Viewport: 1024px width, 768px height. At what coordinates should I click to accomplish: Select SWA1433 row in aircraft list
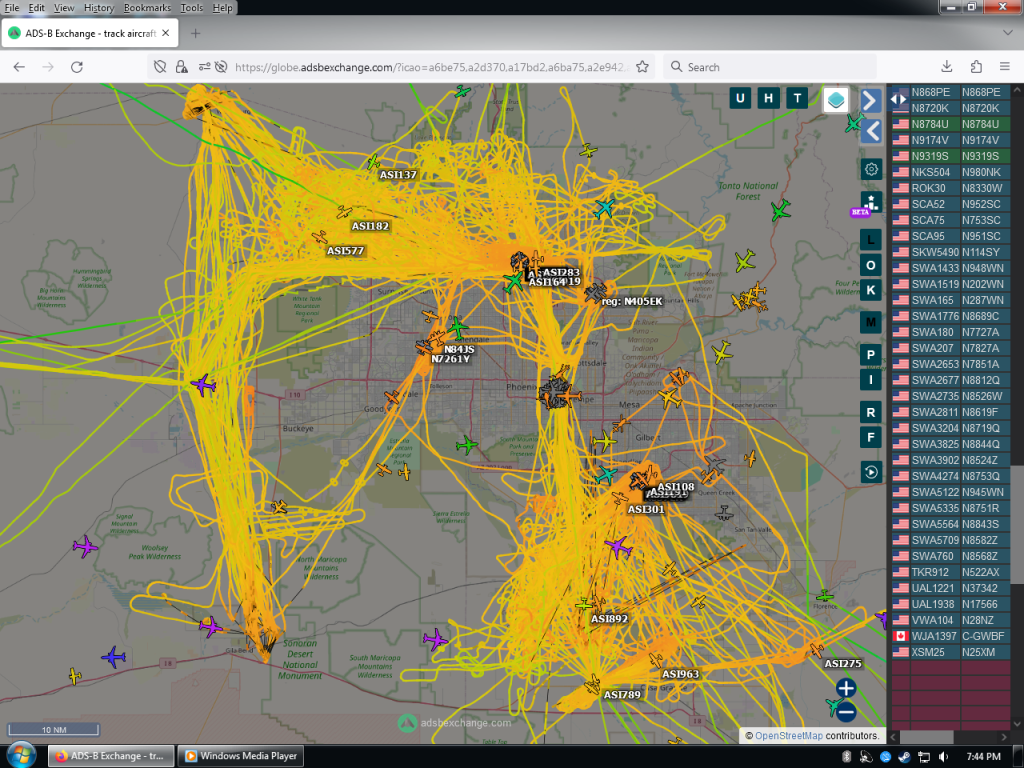coord(951,268)
